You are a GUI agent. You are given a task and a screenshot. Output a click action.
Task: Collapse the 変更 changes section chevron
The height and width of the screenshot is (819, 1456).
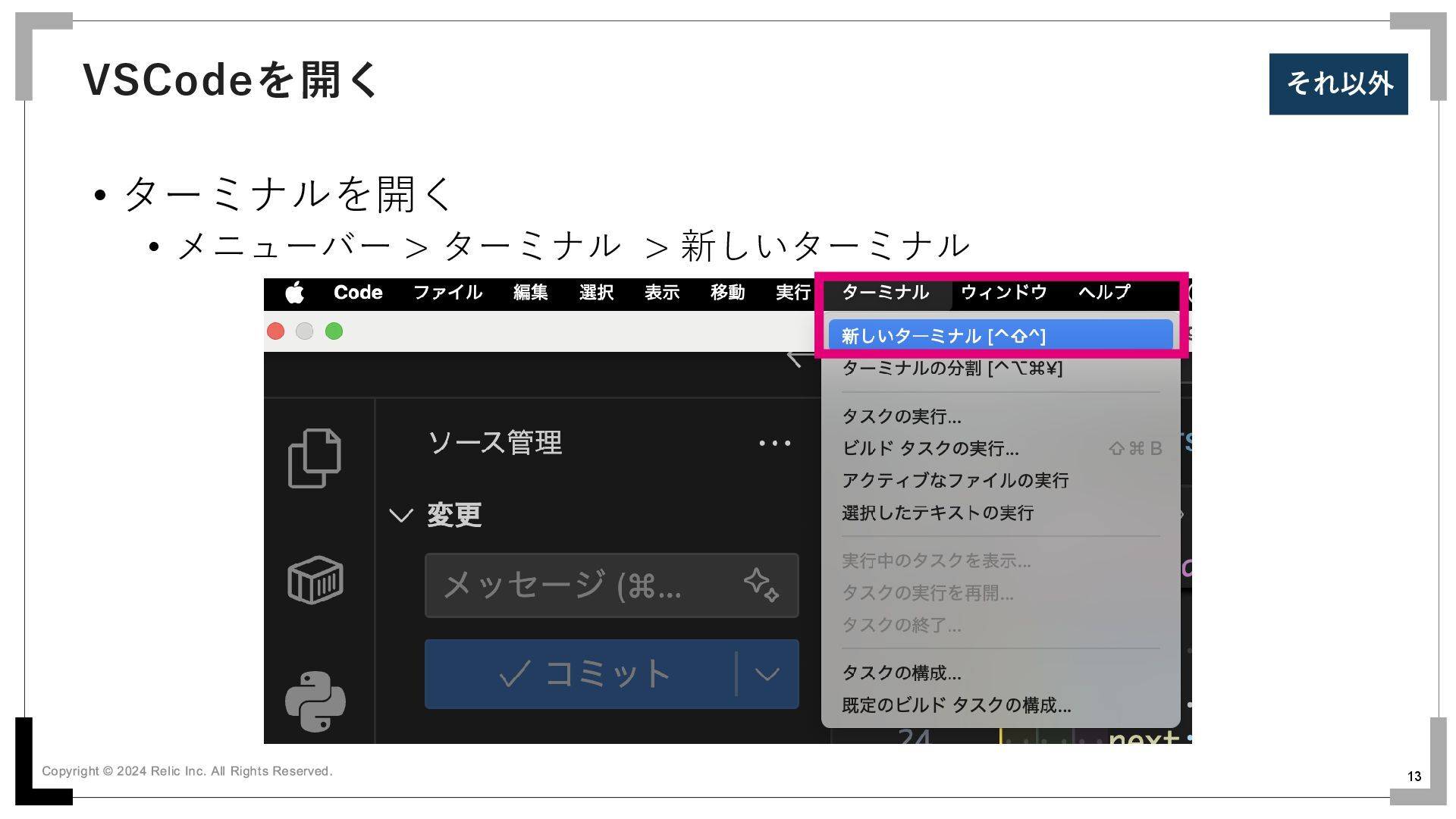pyautogui.click(x=400, y=516)
